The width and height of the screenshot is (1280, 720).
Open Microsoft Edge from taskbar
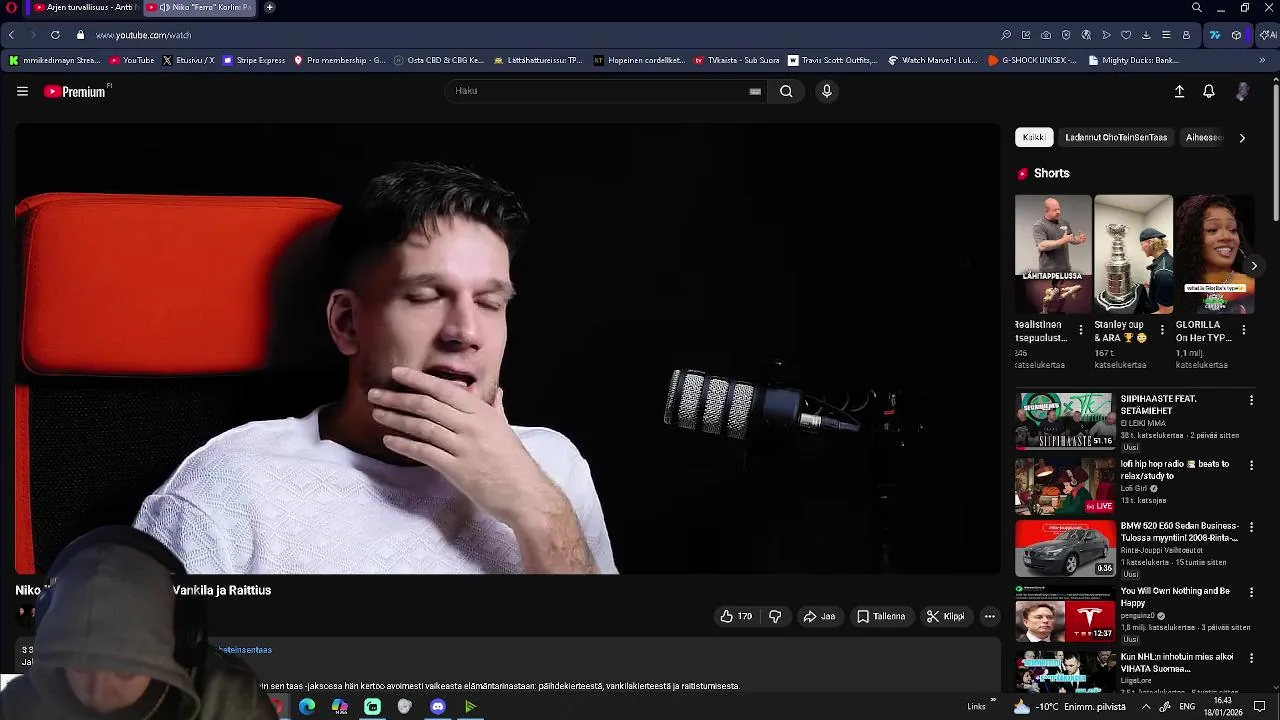click(307, 707)
